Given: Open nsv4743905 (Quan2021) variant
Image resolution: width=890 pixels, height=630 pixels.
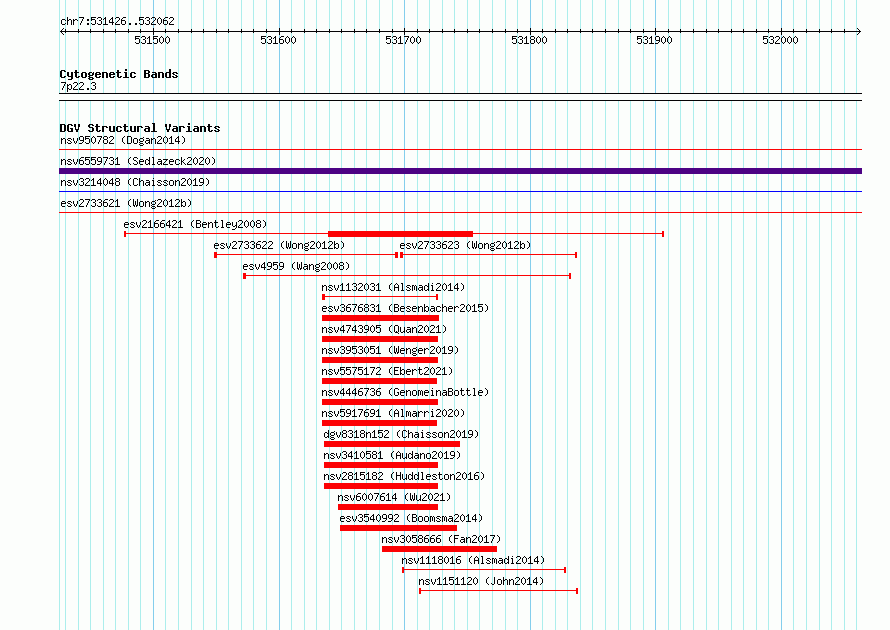Looking at the screenshot, I should (384, 329).
